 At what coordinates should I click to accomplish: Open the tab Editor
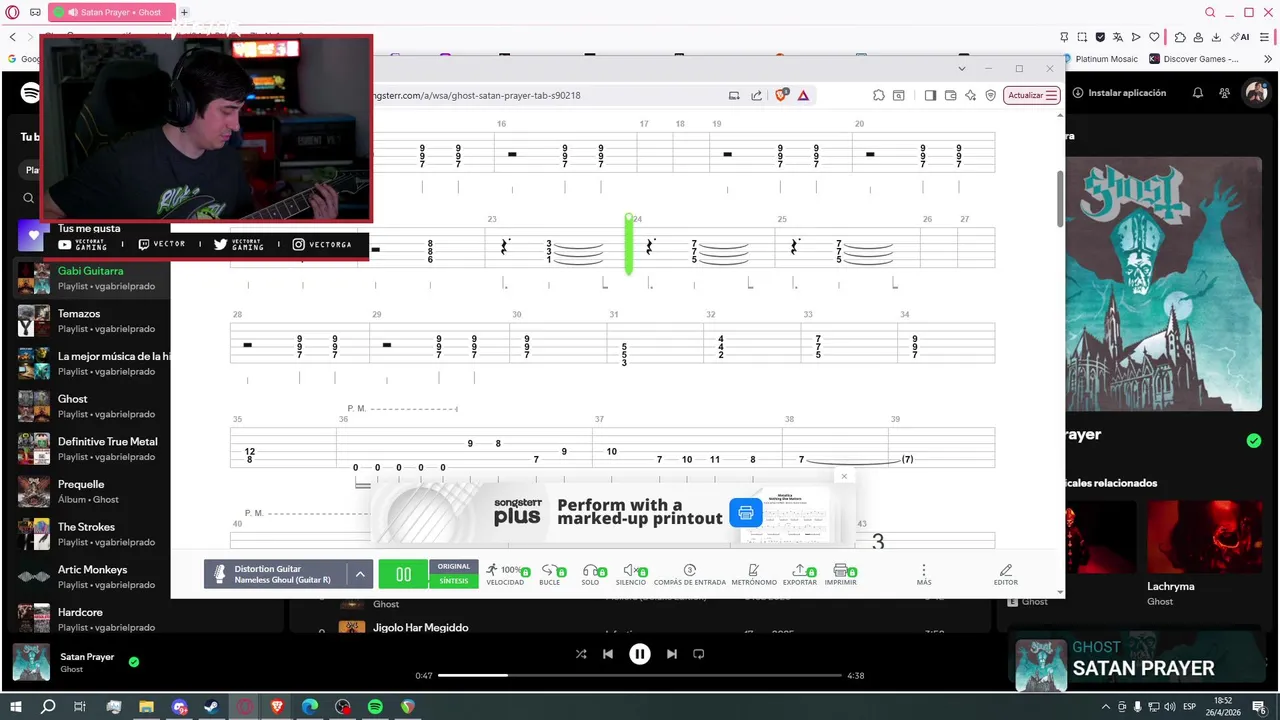1005,574
